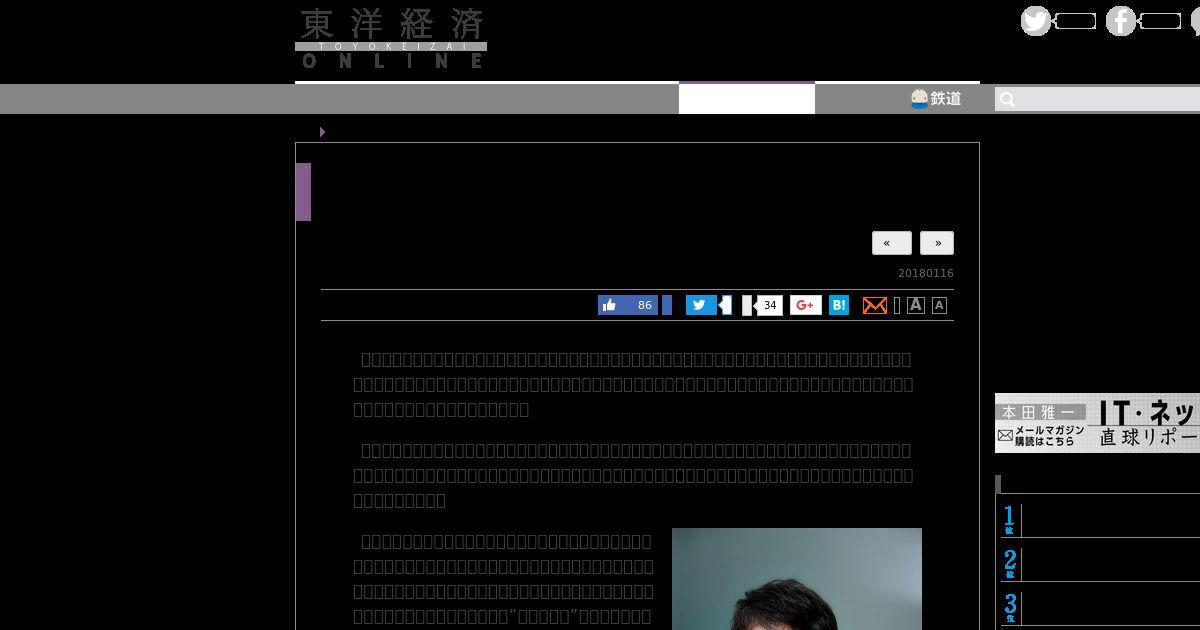
Task: Go to previous article with « button
Action: point(891,243)
